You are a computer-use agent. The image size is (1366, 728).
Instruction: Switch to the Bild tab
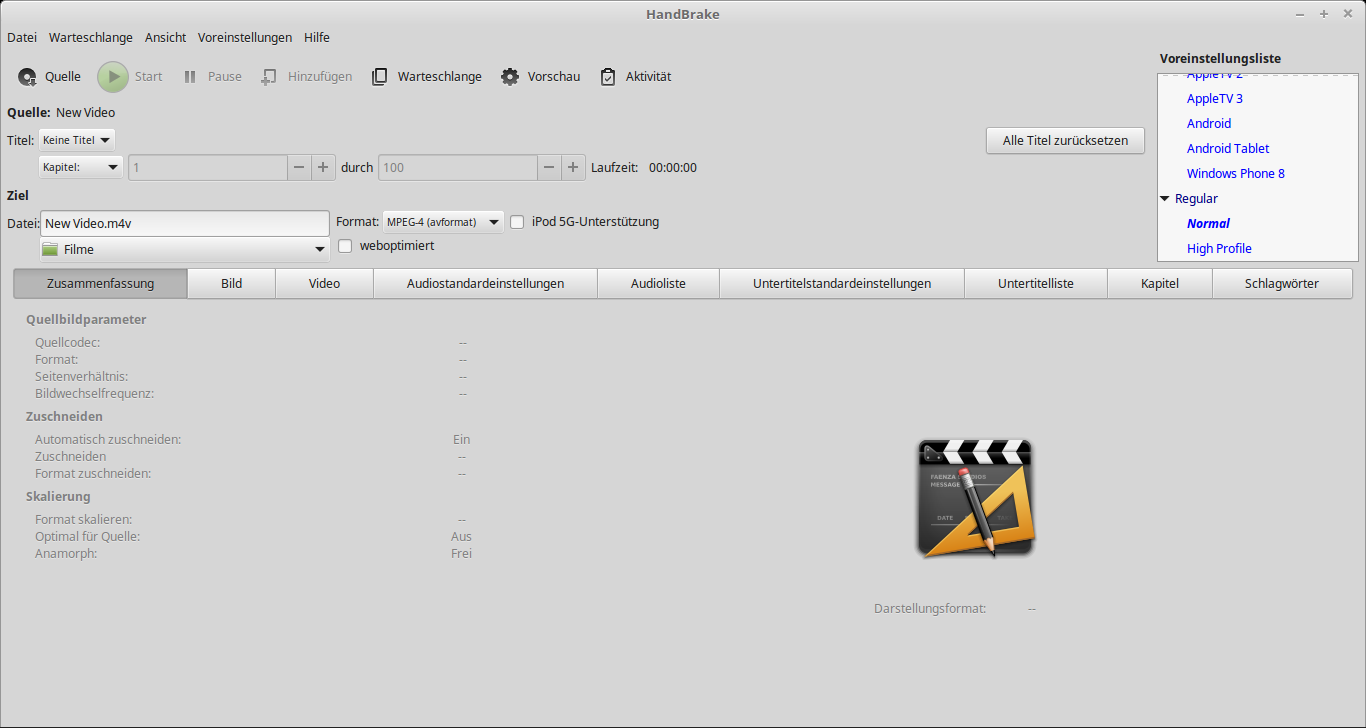(x=232, y=283)
